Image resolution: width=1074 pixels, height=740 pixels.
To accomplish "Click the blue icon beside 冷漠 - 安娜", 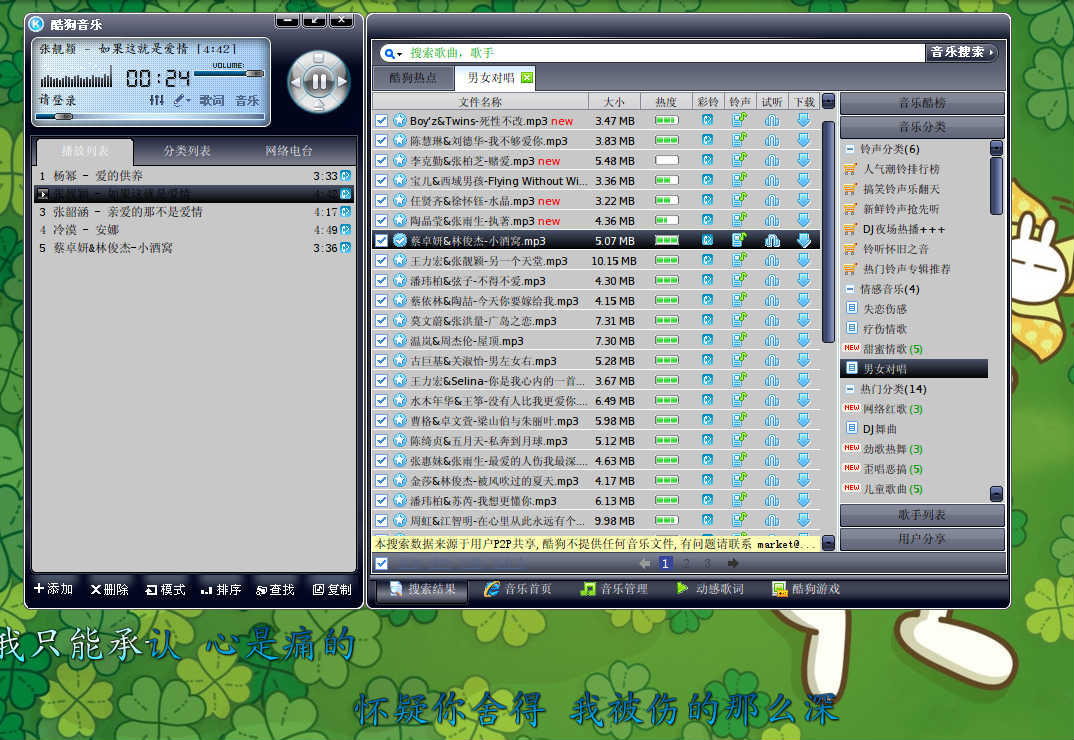I will click(x=346, y=230).
